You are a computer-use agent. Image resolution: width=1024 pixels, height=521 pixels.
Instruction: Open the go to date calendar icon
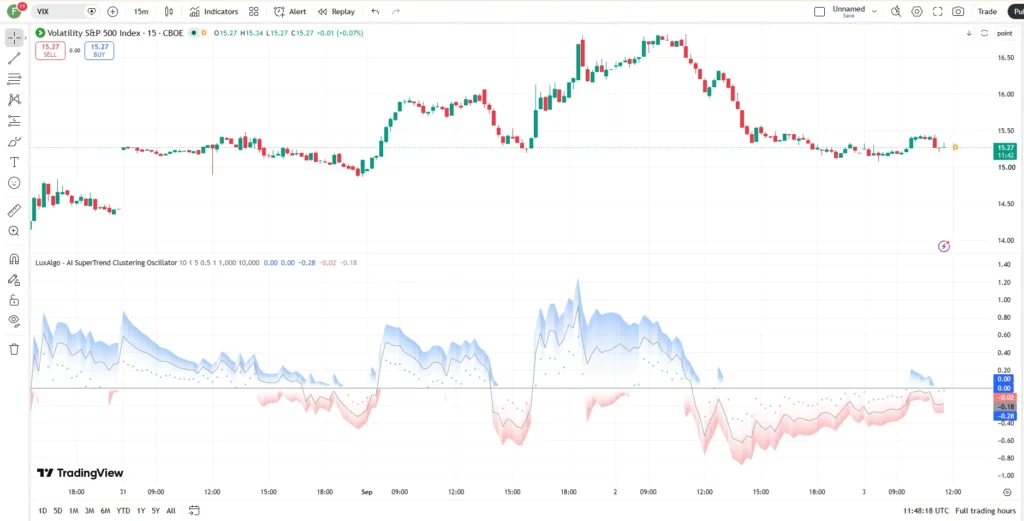[x=194, y=511]
